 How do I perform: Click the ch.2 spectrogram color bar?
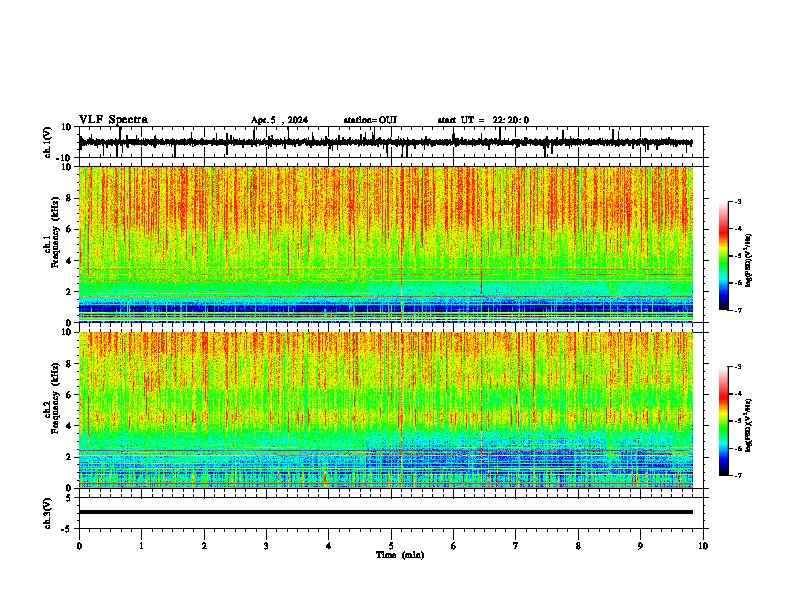[724, 421]
